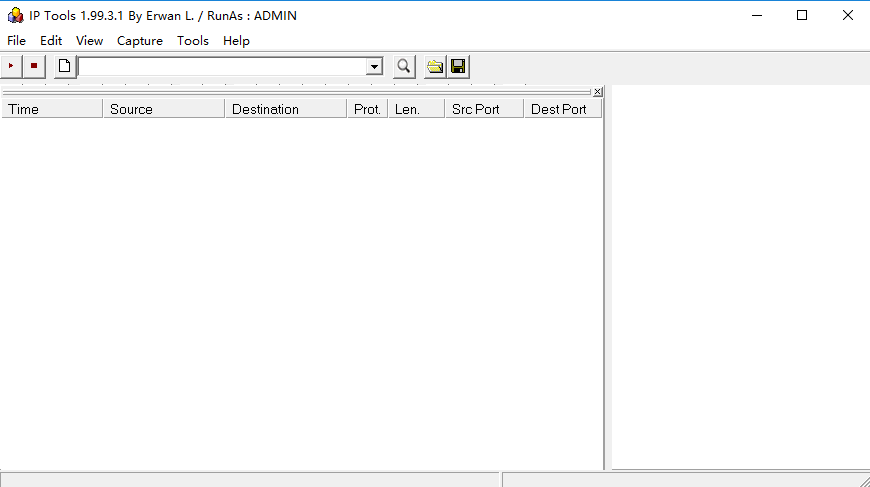Focus the toolbar filter text field

pos(223,67)
